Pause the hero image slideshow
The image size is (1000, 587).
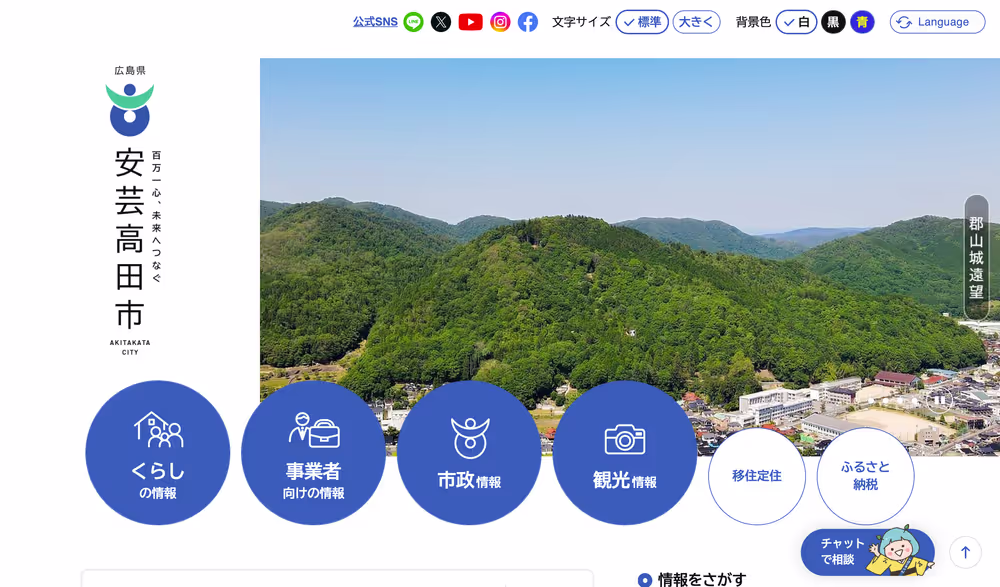coord(938,400)
